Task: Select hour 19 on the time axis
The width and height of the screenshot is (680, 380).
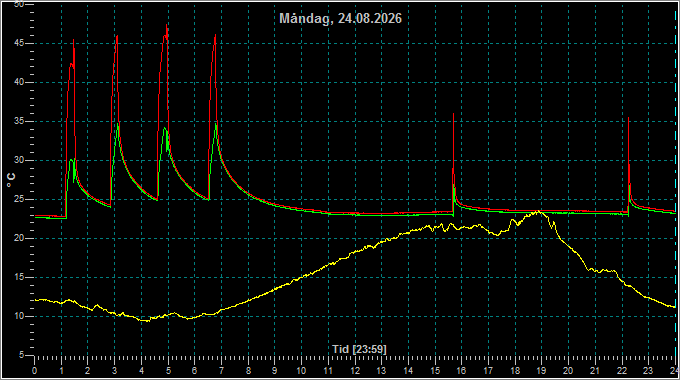Action: 542,371
